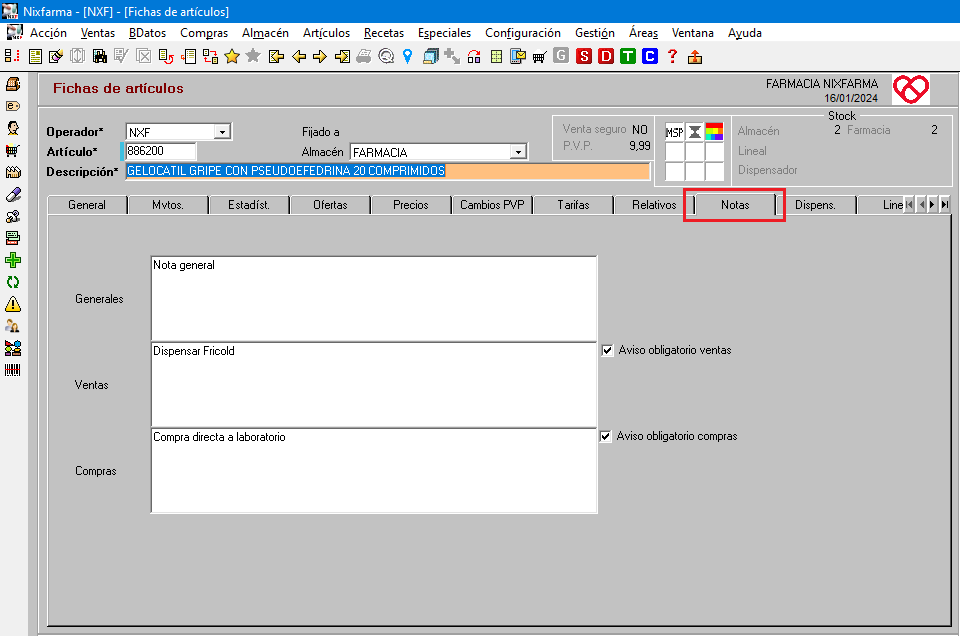
Task: Open the shopping cart sidebar icon
Action: point(13,150)
